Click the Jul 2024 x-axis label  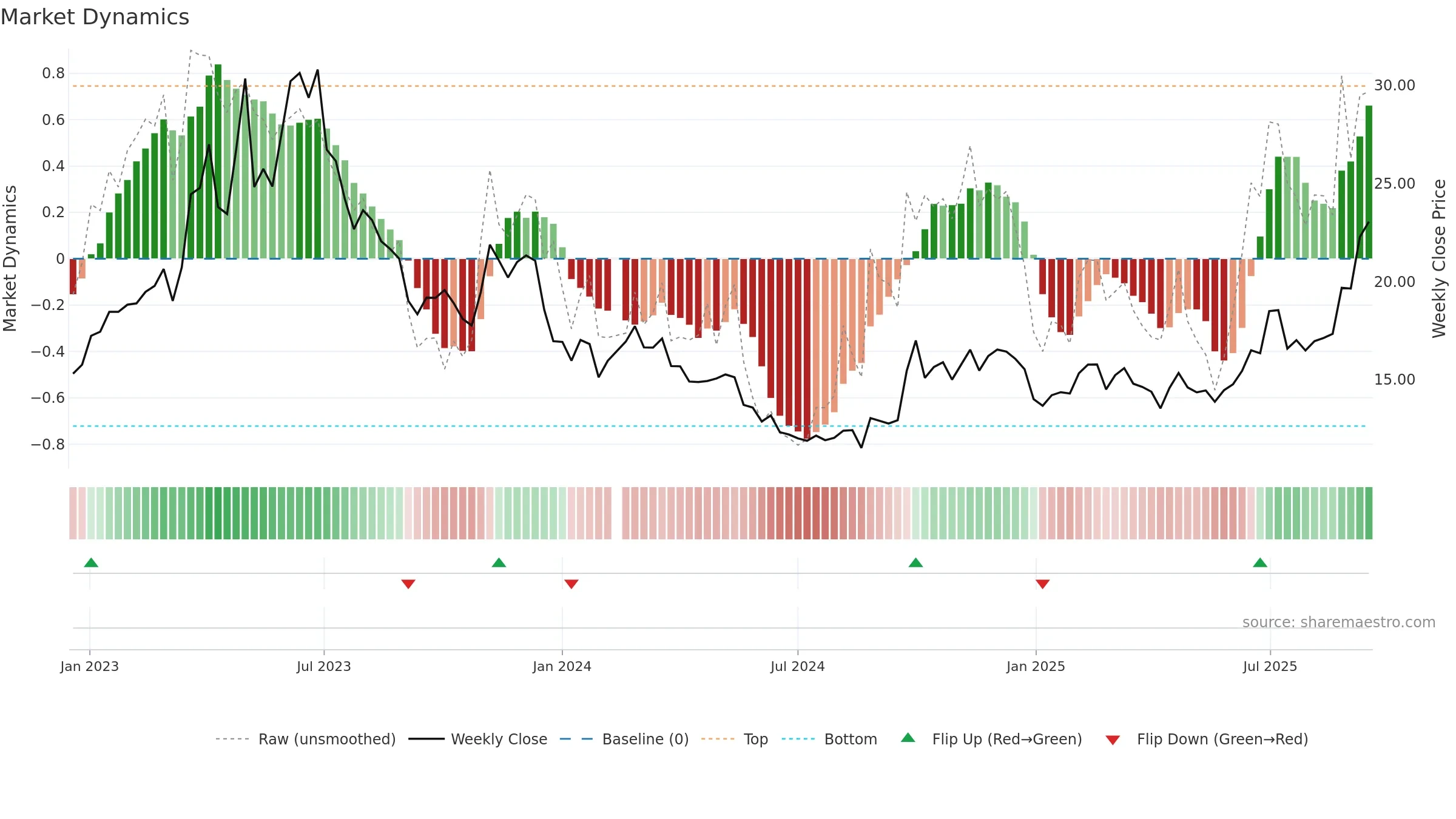(798, 666)
